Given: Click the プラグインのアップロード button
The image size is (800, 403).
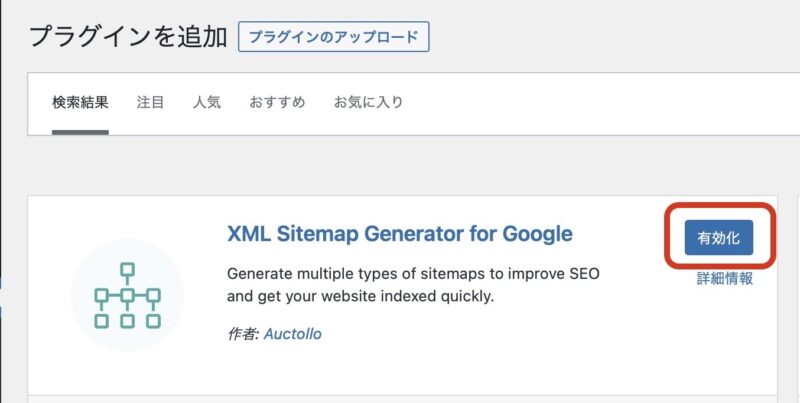Looking at the screenshot, I should point(334,37).
